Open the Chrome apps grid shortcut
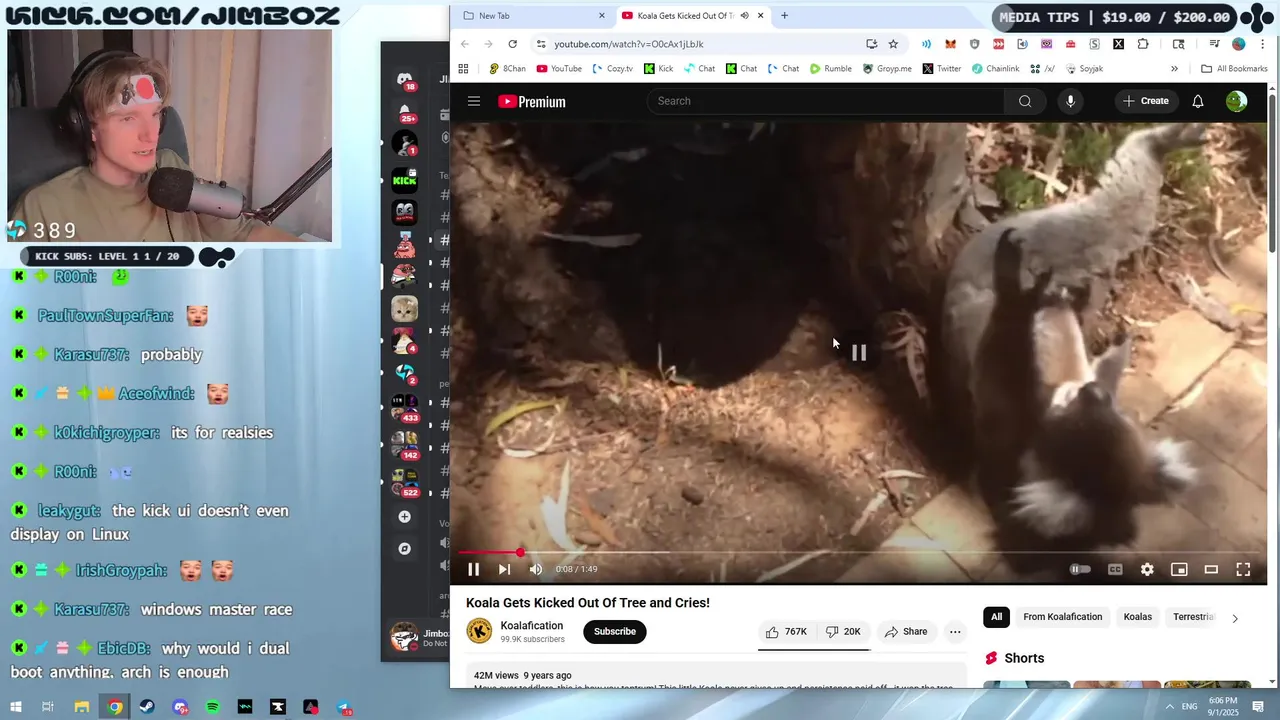 (x=463, y=69)
